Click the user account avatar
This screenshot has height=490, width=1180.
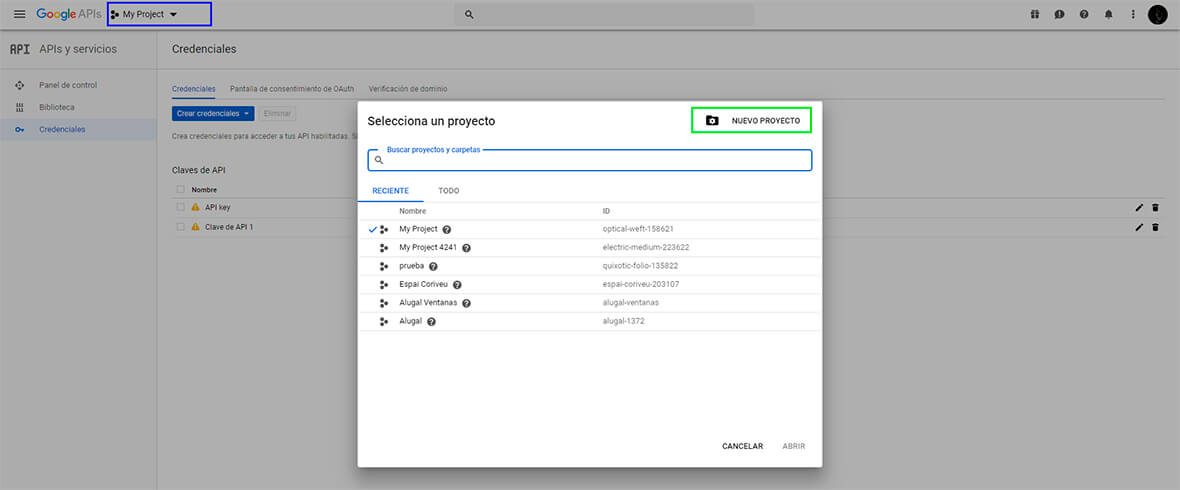pyautogui.click(x=1157, y=14)
